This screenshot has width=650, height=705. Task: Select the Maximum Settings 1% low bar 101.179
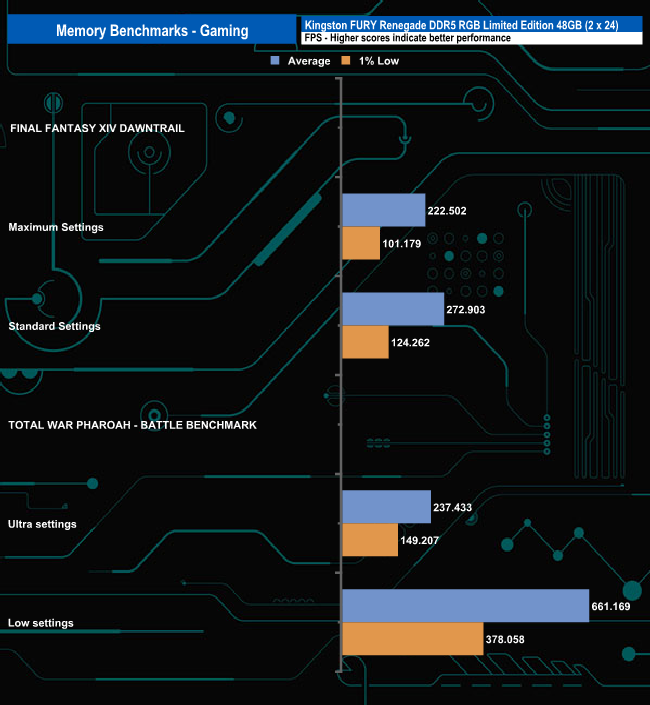tap(361, 243)
